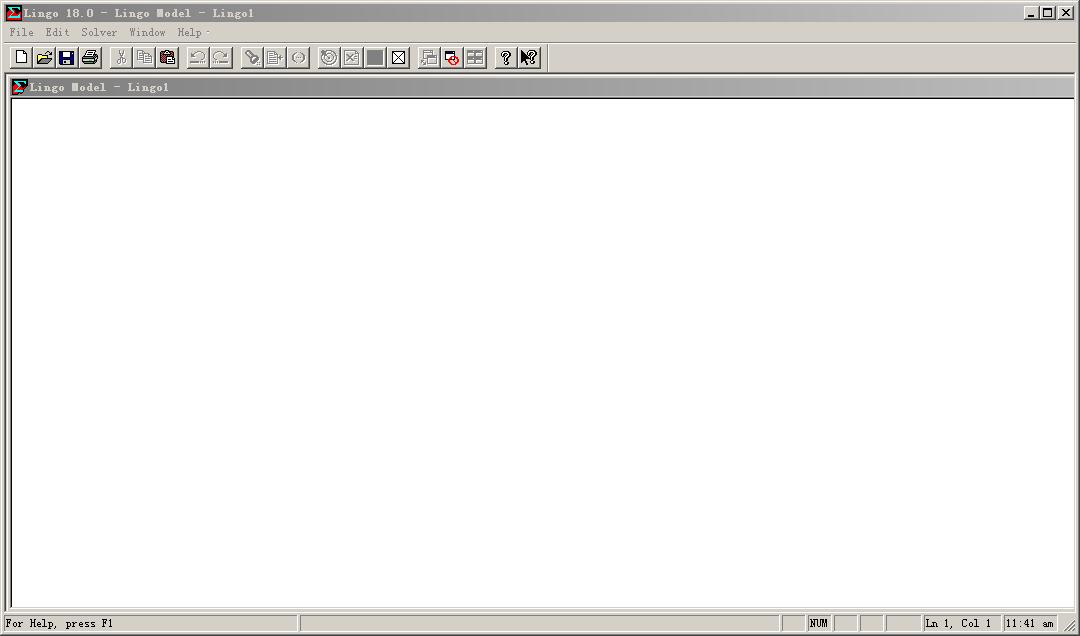Open the Solver menu
This screenshot has width=1080, height=636.
click(99, 32)
